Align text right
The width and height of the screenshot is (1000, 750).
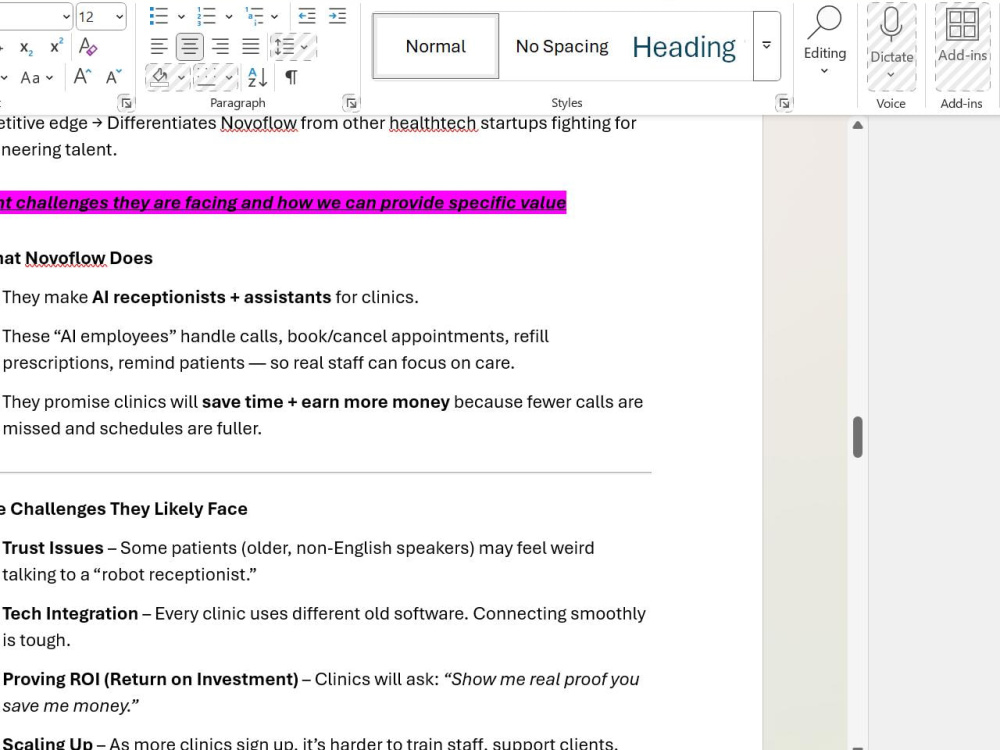click(x=220, y=47)
